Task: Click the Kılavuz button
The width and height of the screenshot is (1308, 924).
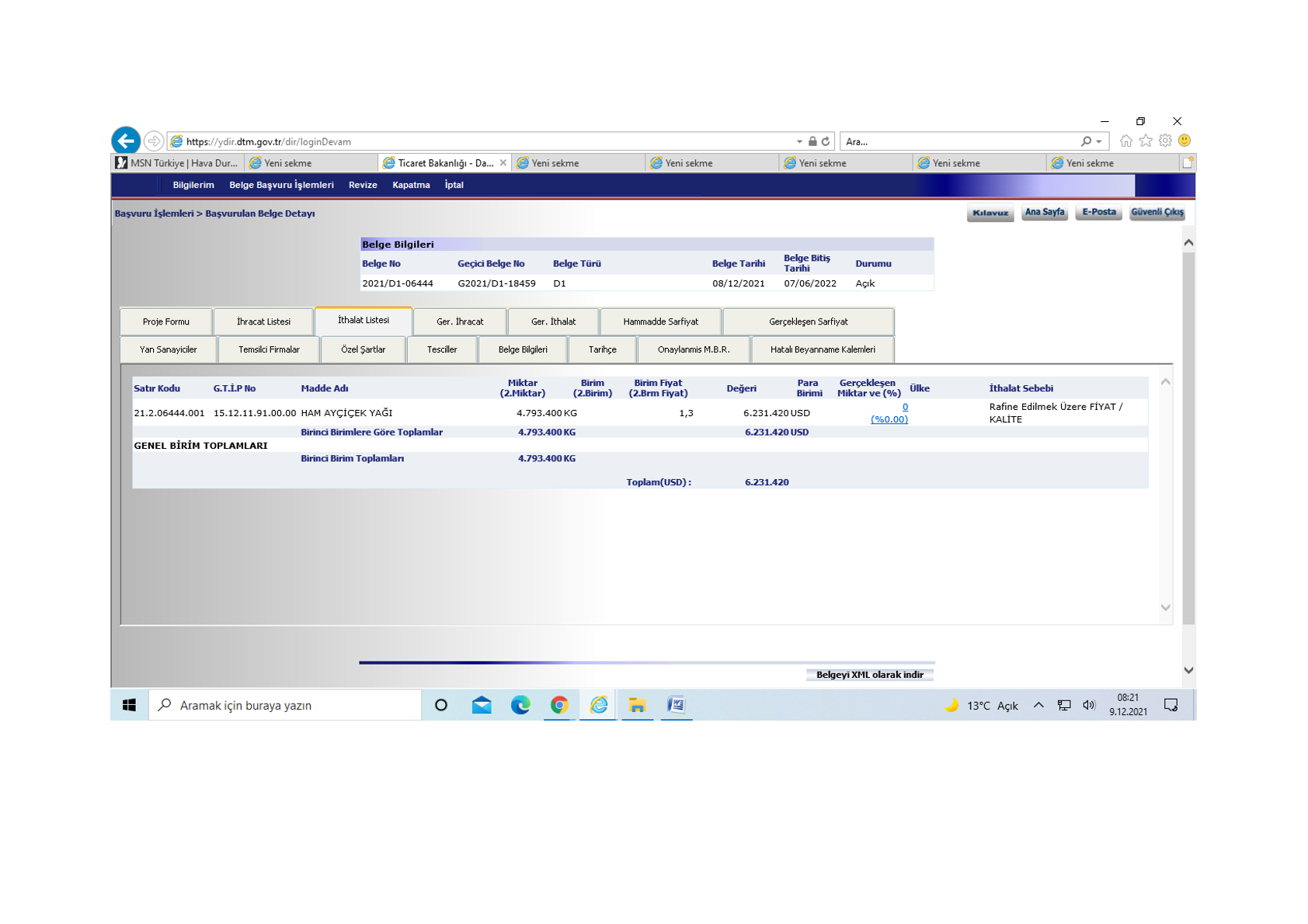Action: pos(990,213)
